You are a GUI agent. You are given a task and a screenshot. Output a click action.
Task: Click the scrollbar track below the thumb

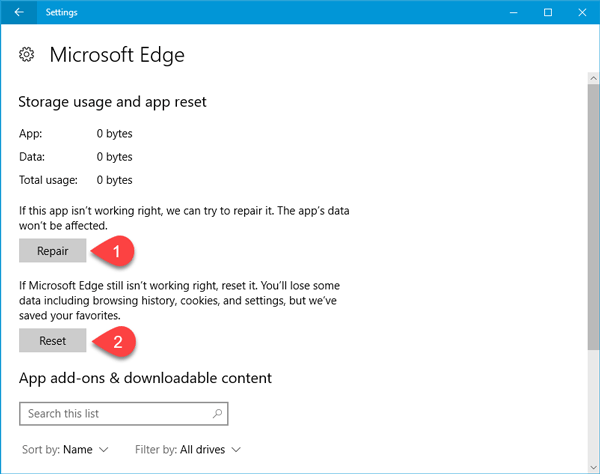(593, 406)
